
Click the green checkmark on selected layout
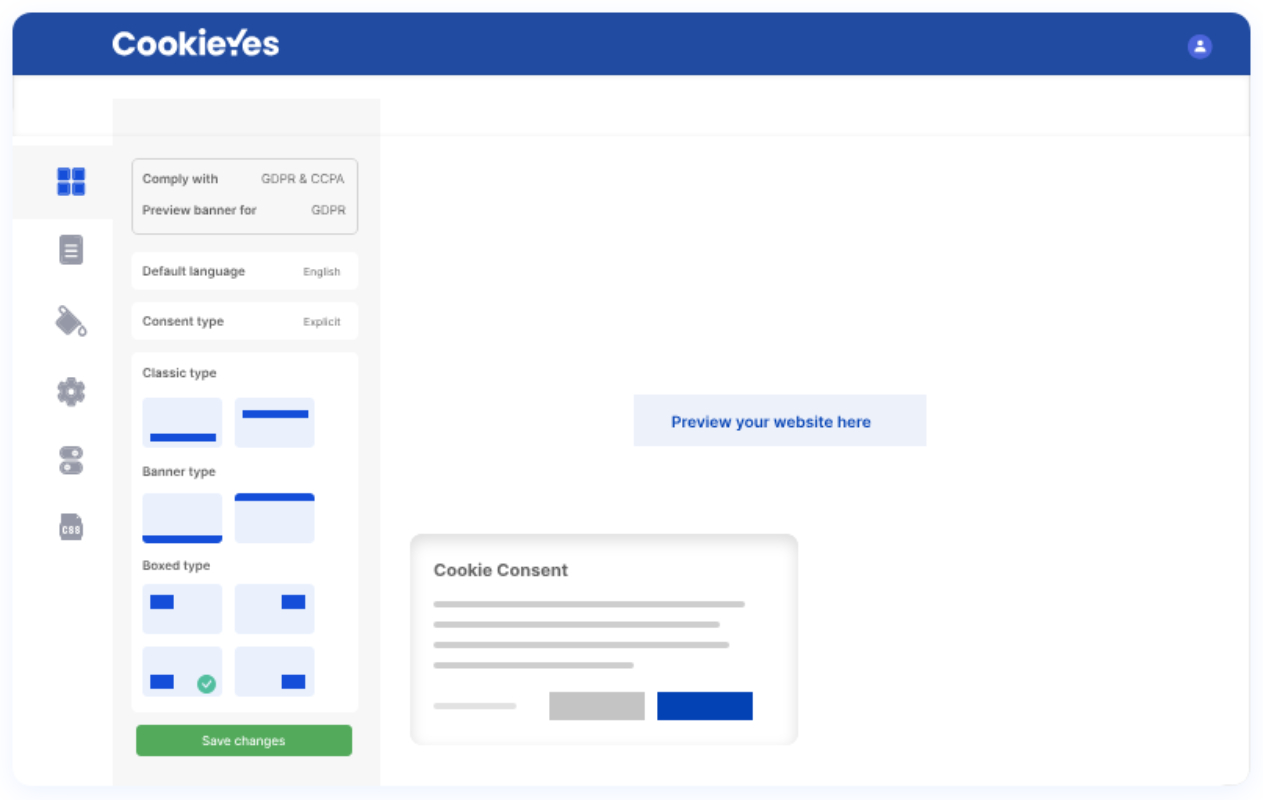point(206,684)
